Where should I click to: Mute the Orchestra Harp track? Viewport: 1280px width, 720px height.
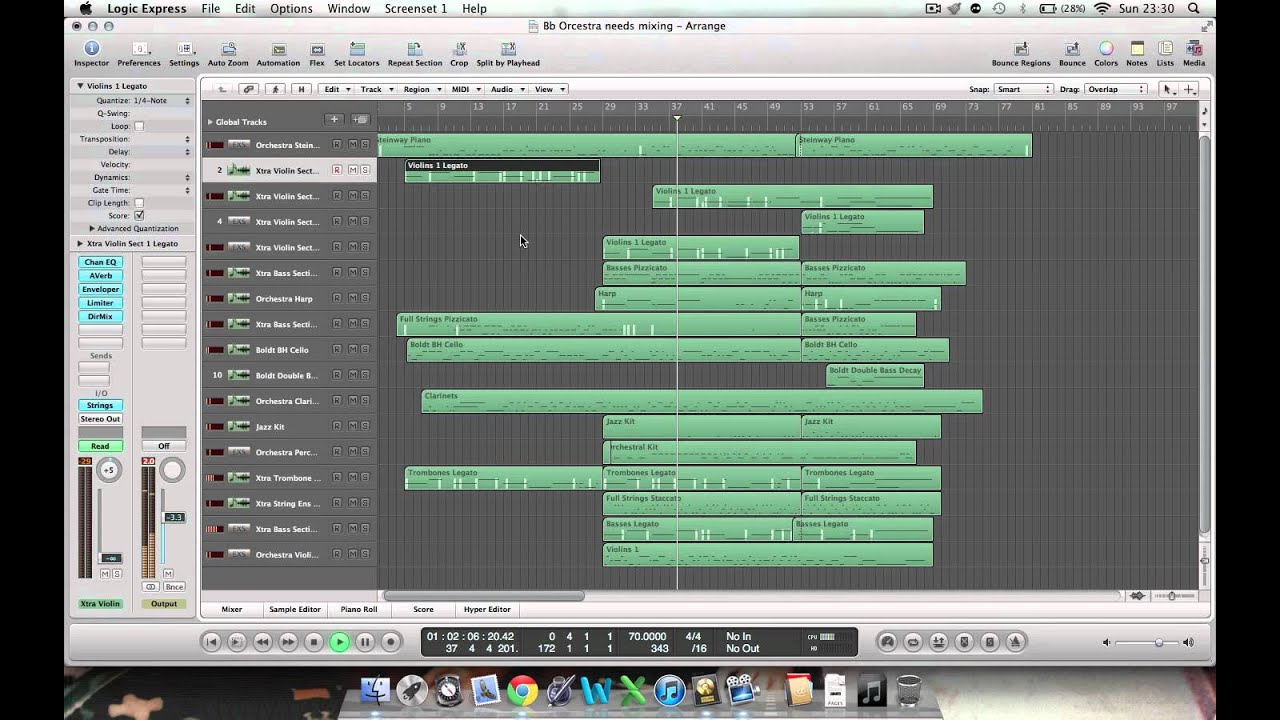click(x=352, y=298)
